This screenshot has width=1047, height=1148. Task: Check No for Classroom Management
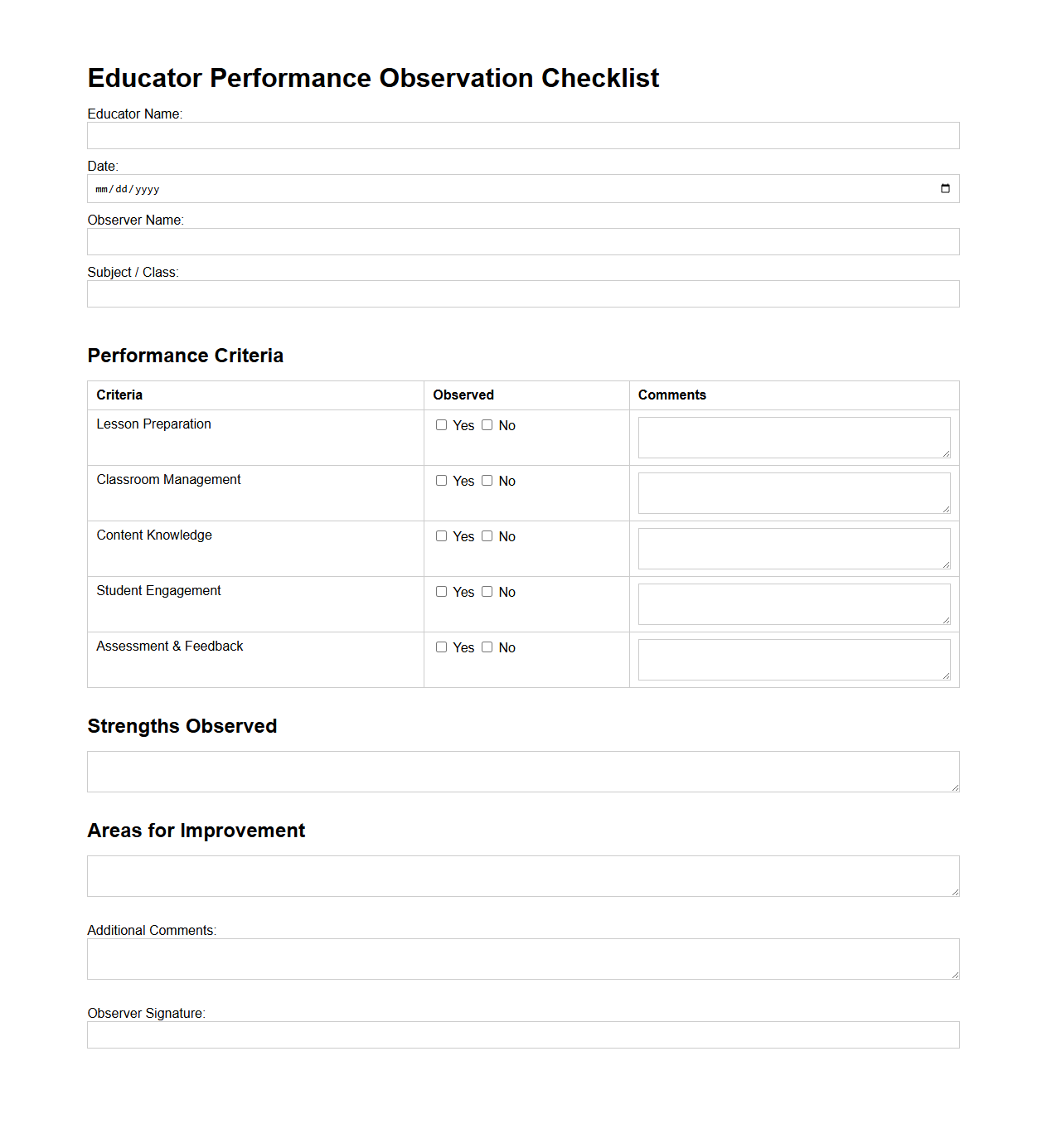pos(487,480)
